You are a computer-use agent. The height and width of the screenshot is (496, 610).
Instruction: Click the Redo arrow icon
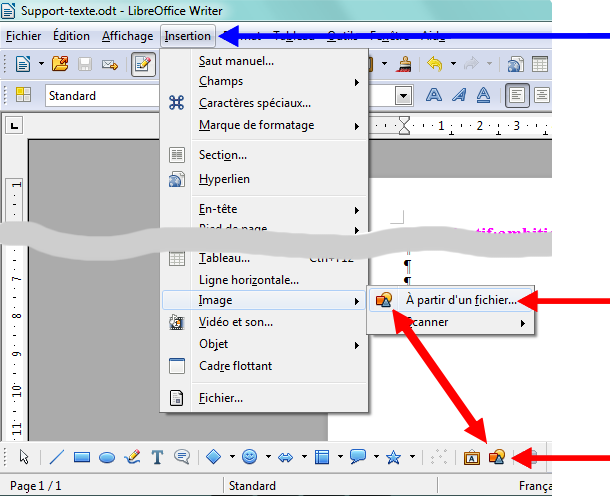(x=471, y=63)
